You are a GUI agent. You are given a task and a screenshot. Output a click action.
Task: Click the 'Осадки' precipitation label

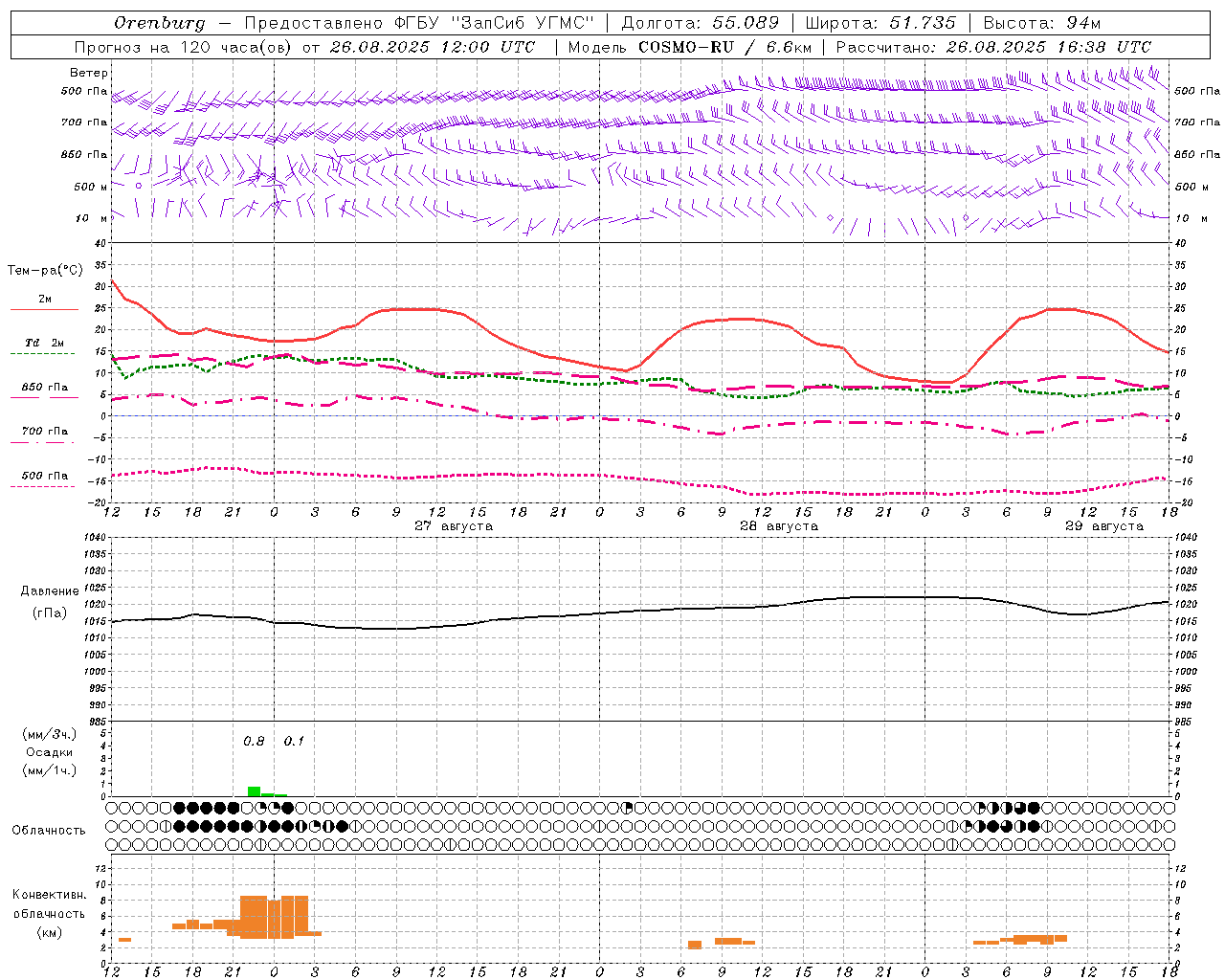(50, 752)
